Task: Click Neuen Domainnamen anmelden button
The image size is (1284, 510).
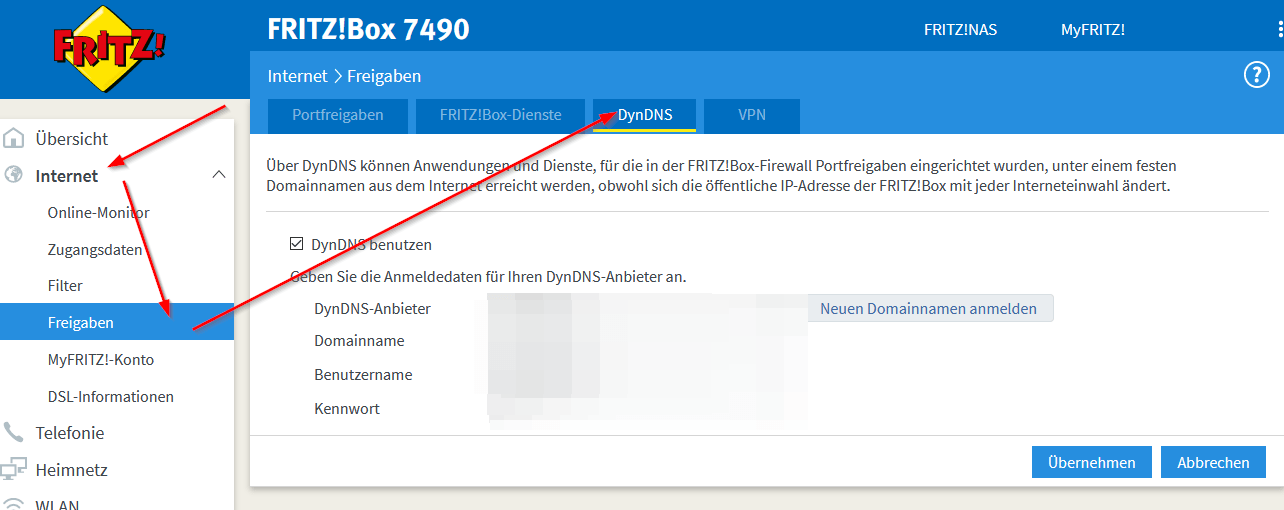Action: point(929,308)
